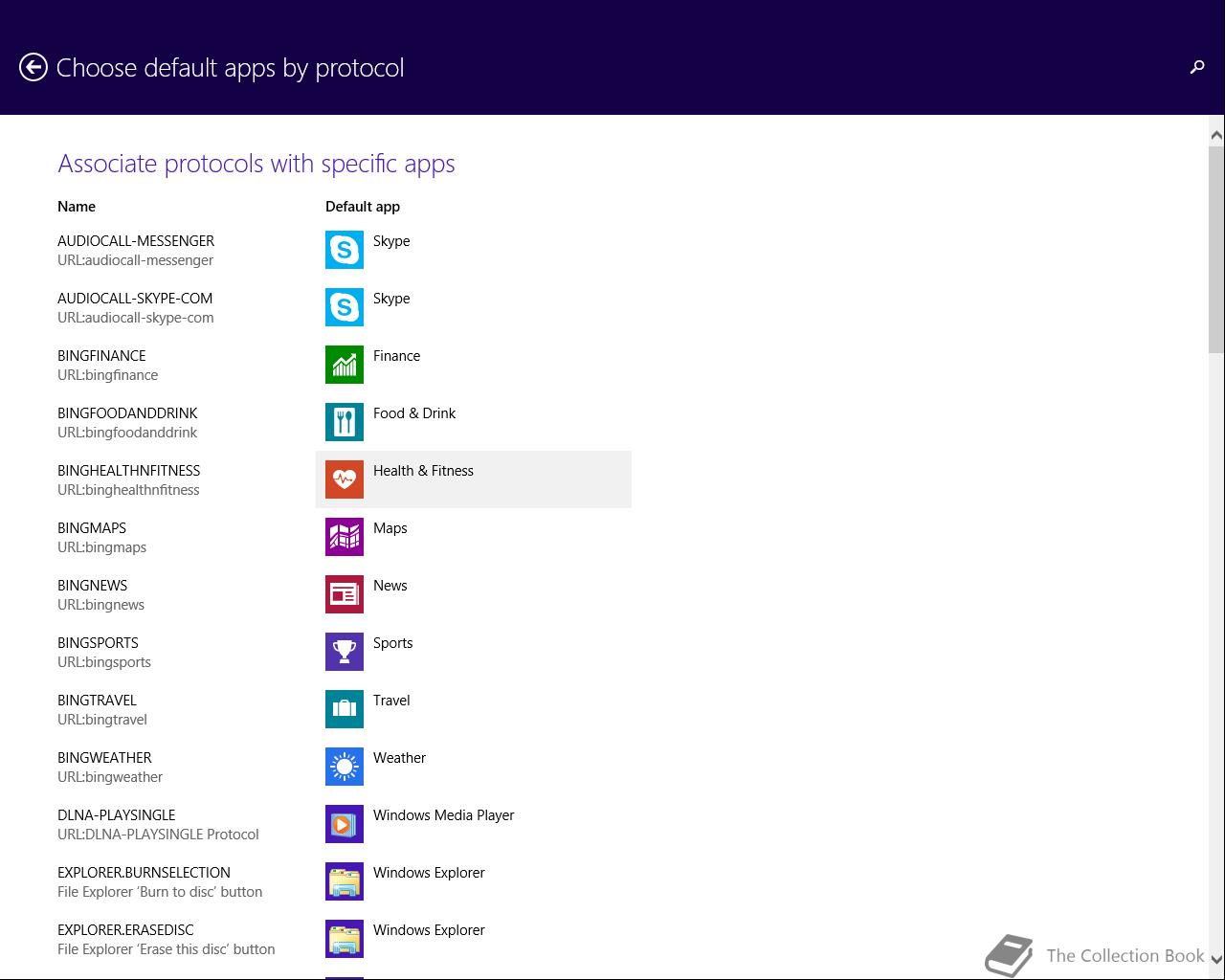Viewport: 1225px width, 980px height.
Task: Click the DLNA-PLAYSINGLE protocol name
Action: 117,815
